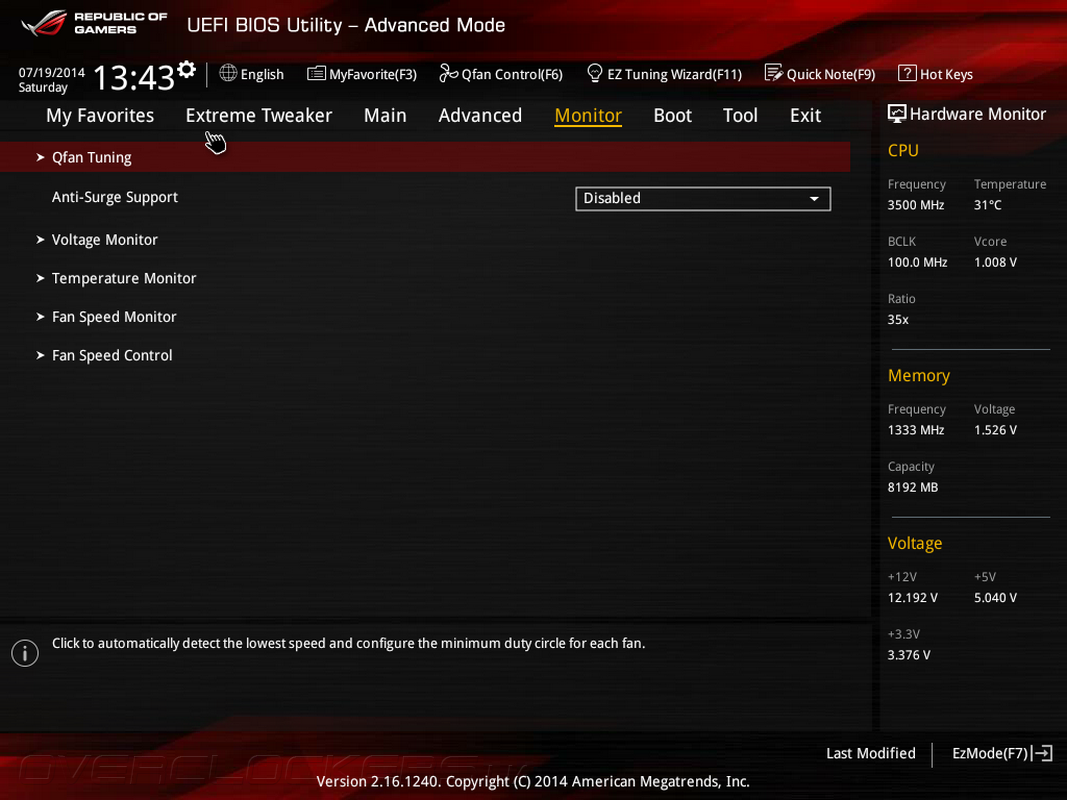
Task: Go to the Main tab
Action: [385, 116]
